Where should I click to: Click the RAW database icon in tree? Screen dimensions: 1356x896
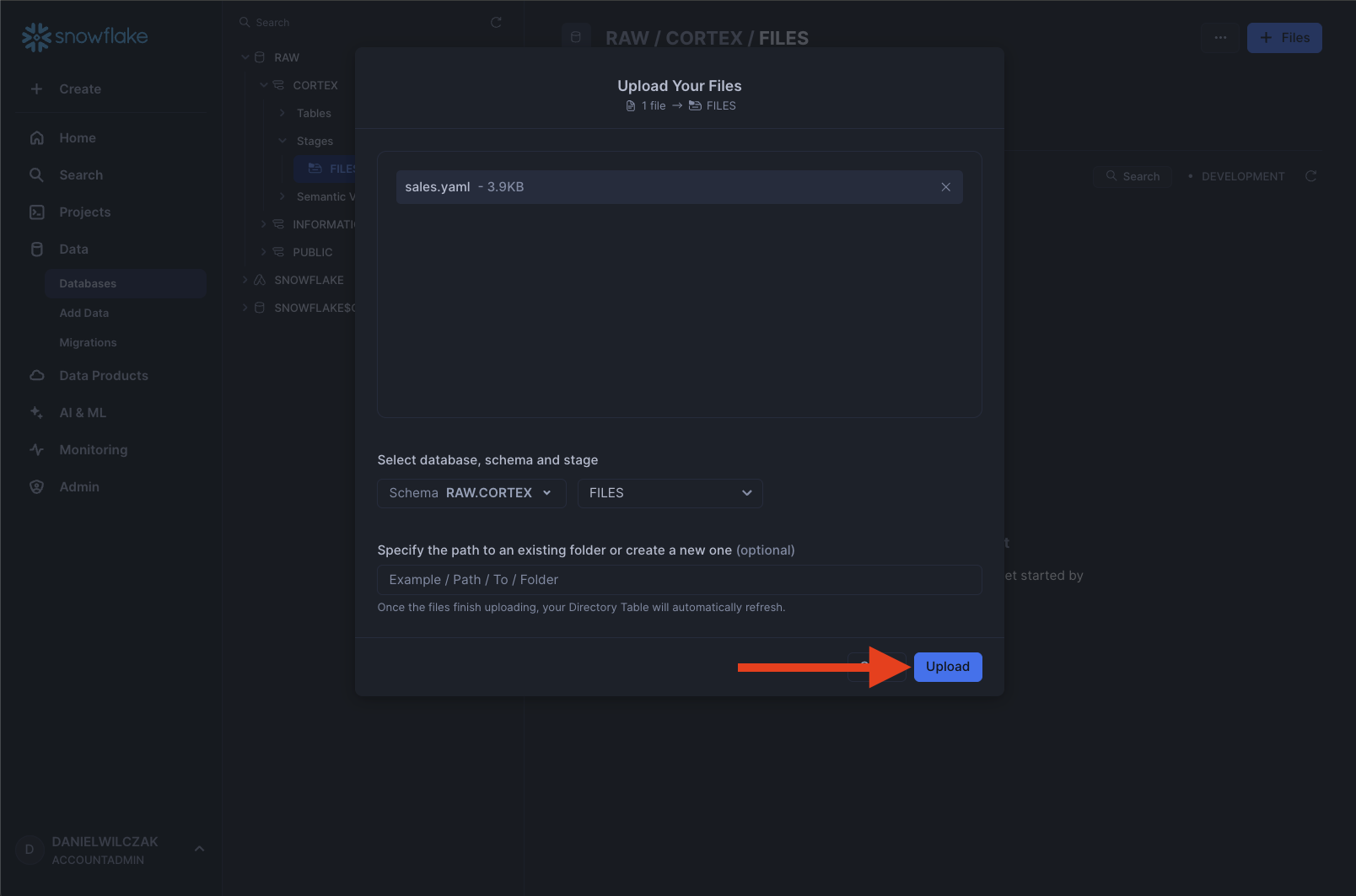pos(260,57)
